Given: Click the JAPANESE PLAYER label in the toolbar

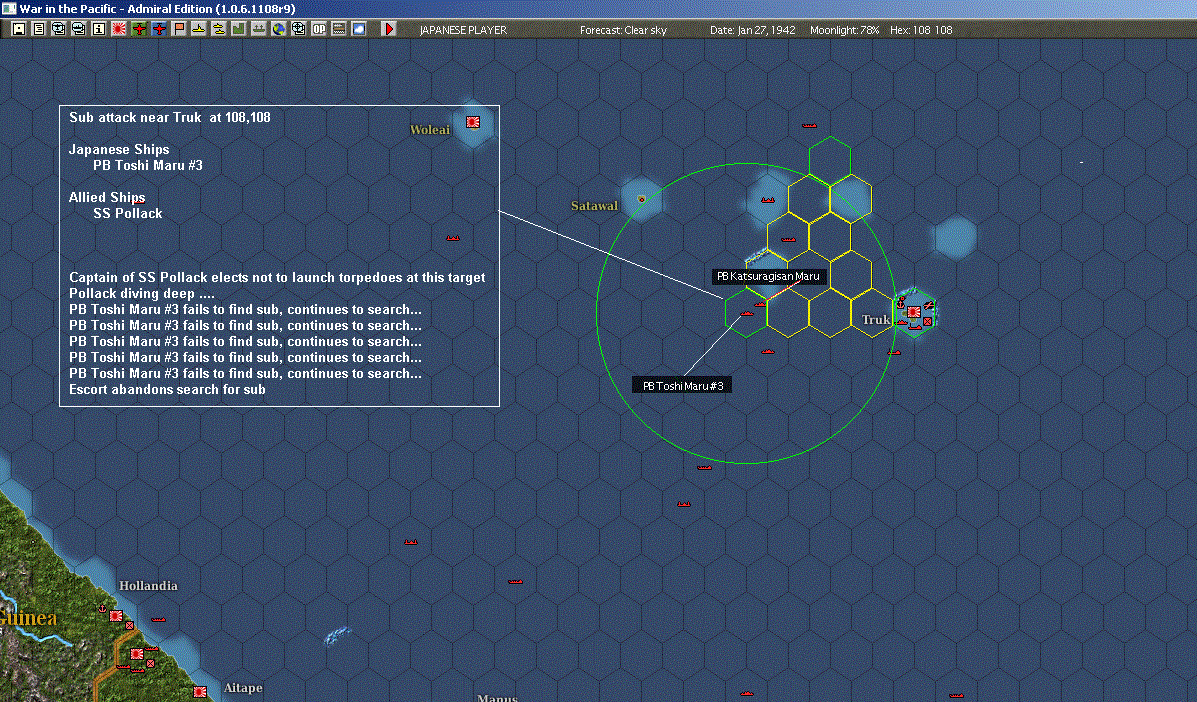Looking at the screenshot, I should (x=463, y=30).
